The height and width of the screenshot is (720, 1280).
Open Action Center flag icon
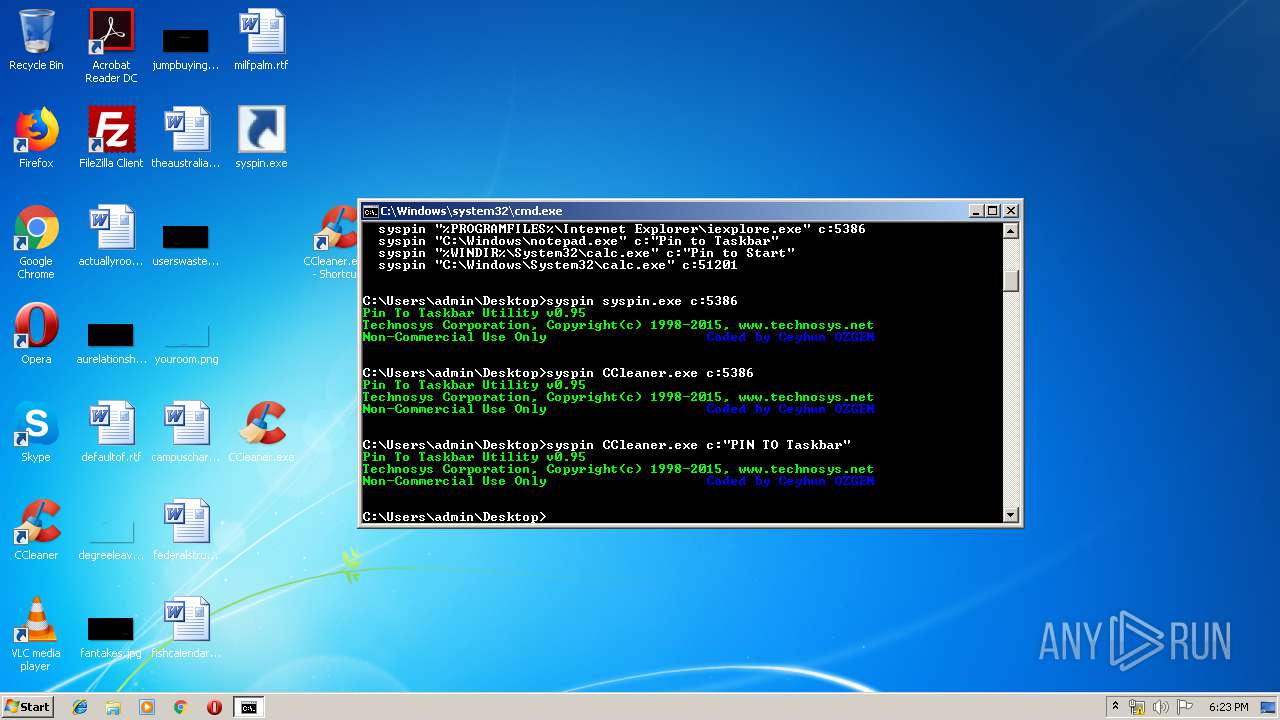coord(1184,707)
